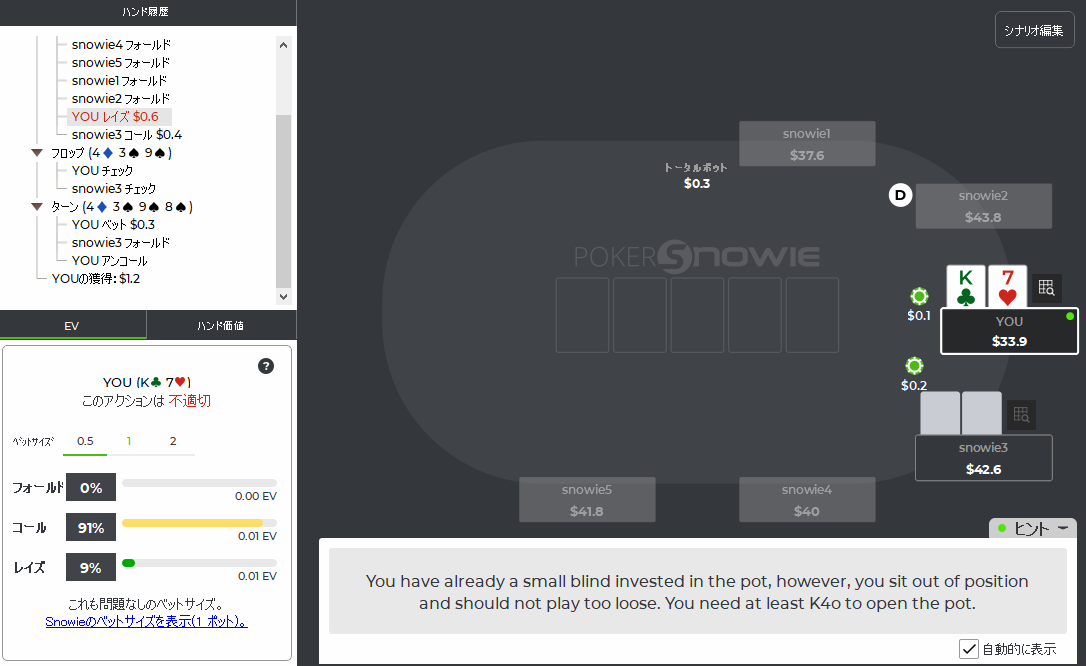Select the snowie2 フォールド history entry
Image resolution: width=1086 pixels, height=666 pixels.
click(x=121, y=98)
